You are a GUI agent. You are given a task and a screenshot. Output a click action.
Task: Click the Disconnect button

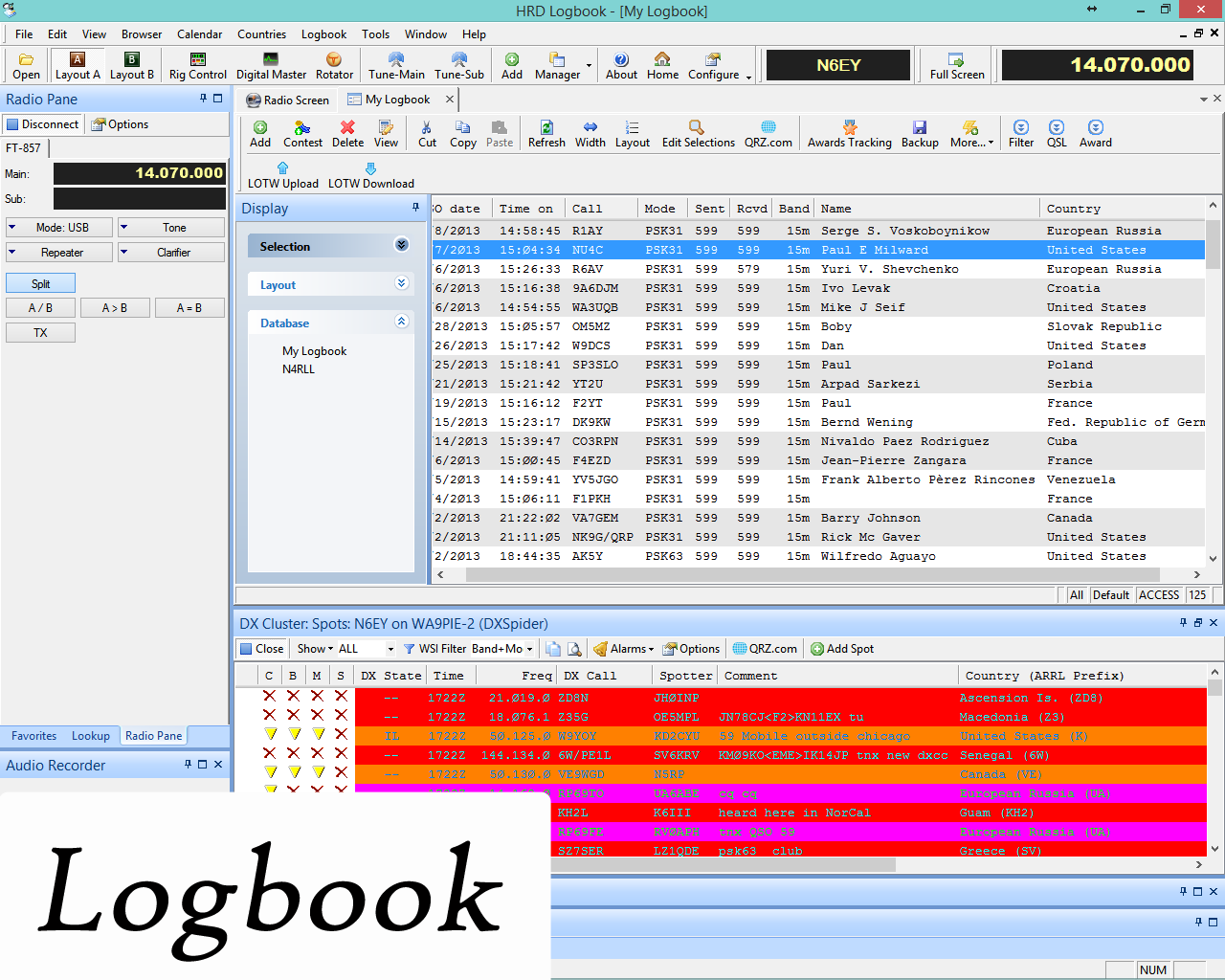point(42,124)
